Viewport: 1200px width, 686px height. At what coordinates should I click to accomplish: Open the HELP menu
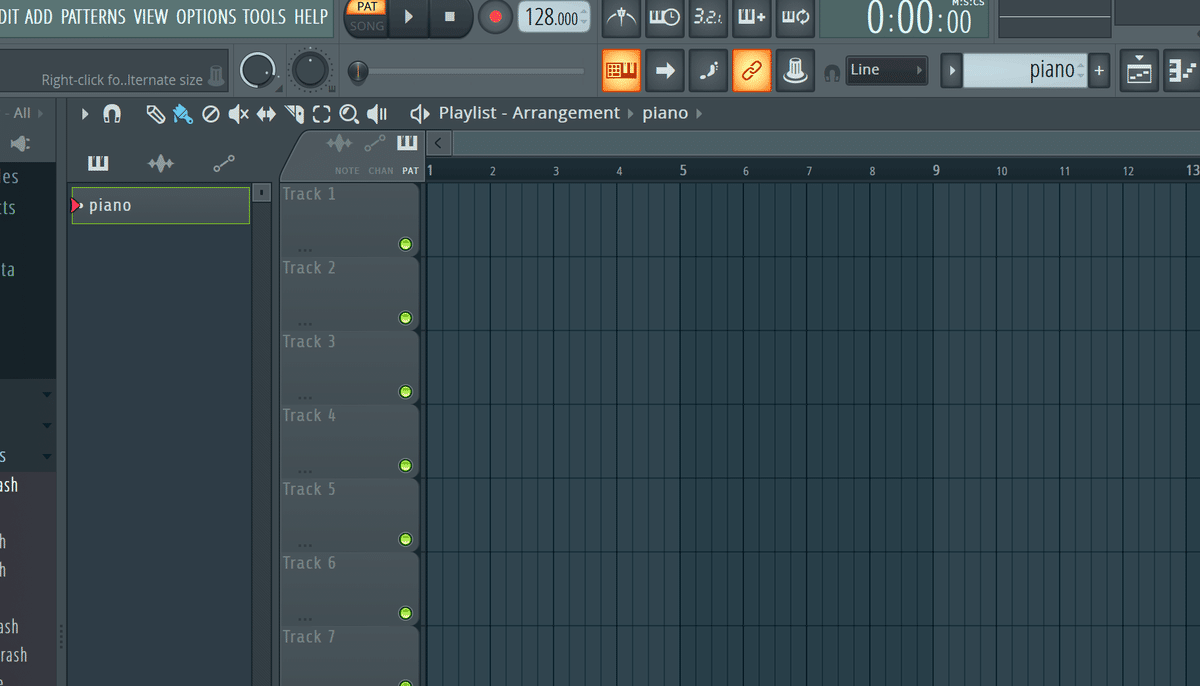pos(311,17)
